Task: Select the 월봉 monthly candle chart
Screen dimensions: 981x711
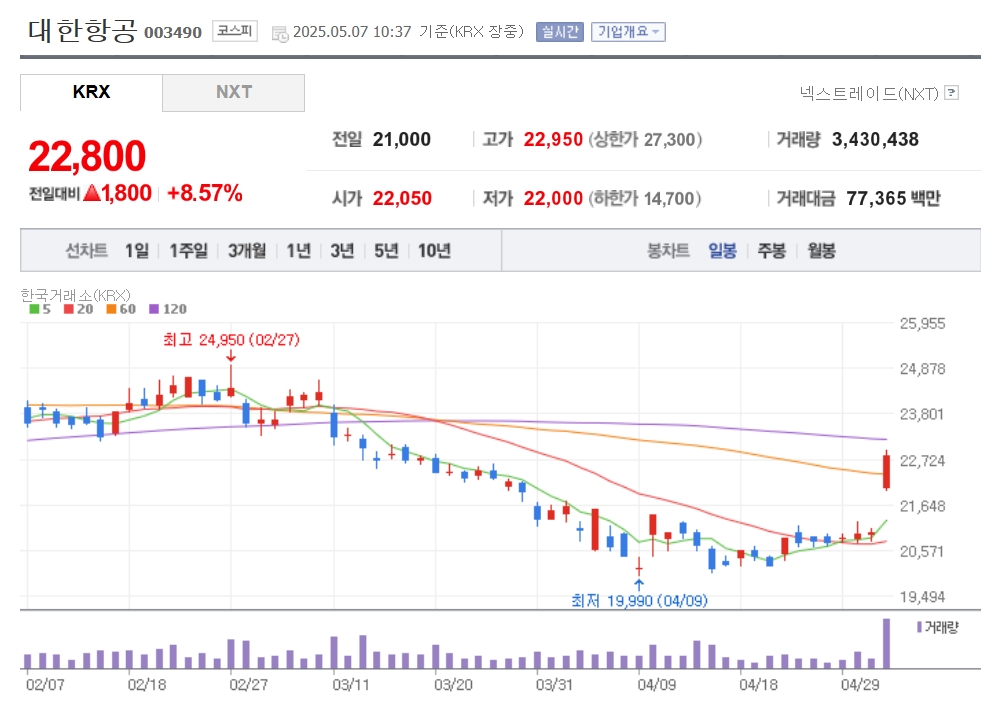Action: tap(821, 251)
